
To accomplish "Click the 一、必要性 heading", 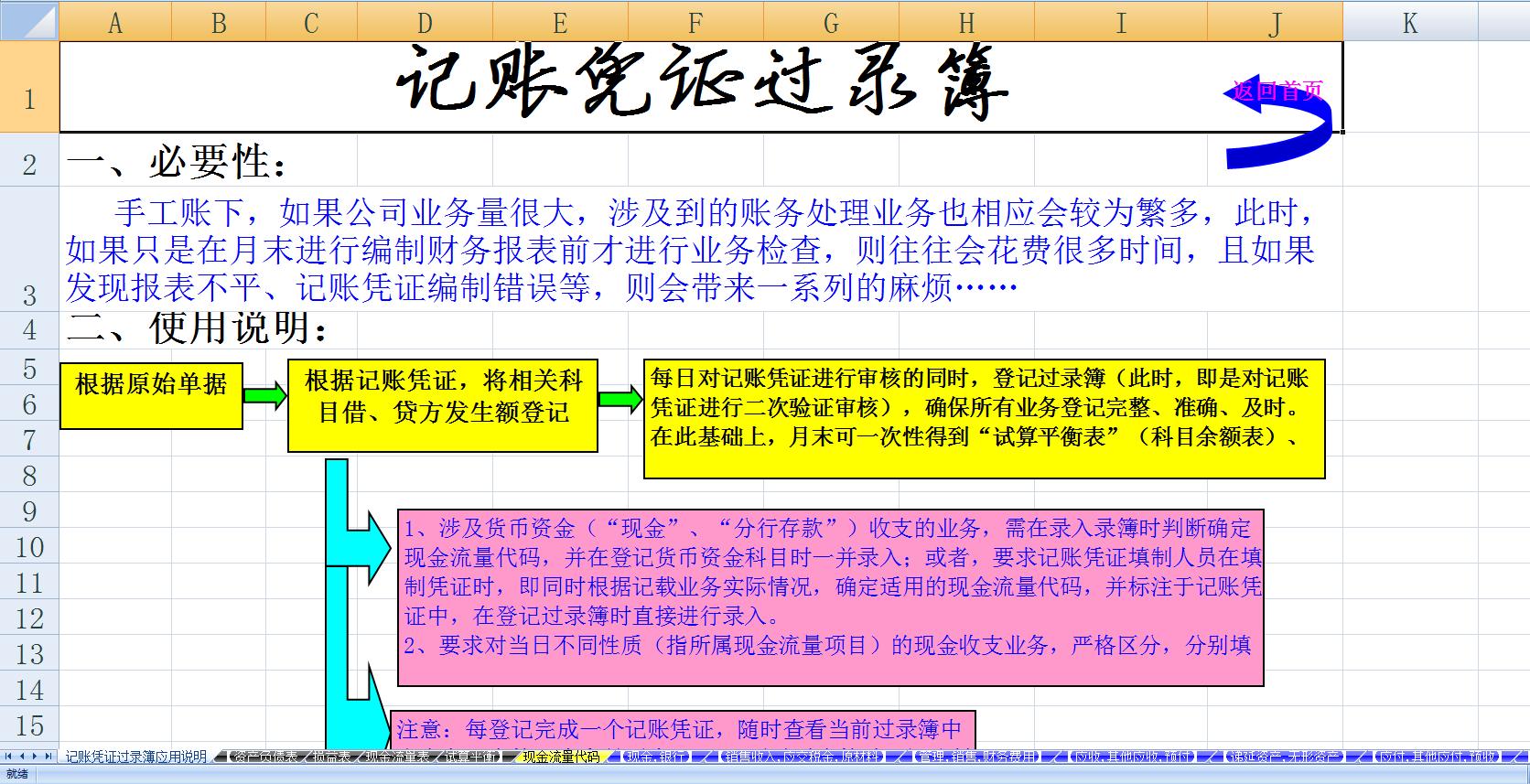I will tap(179, 163).
